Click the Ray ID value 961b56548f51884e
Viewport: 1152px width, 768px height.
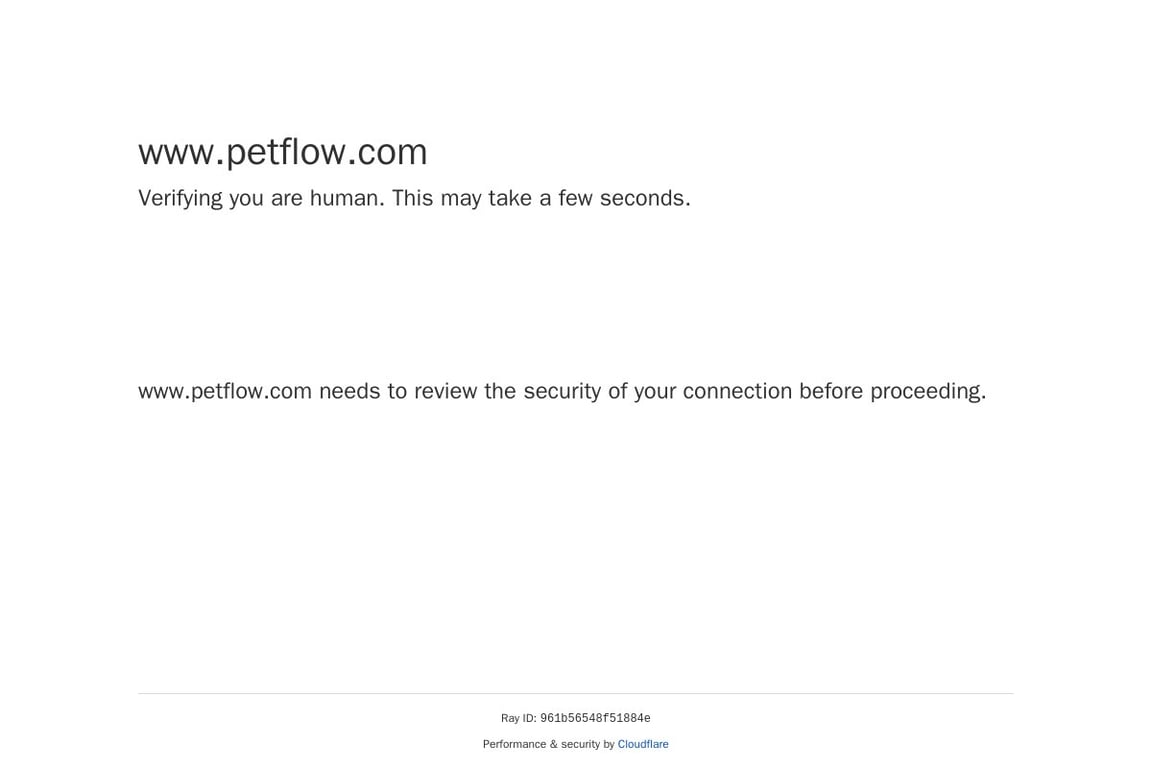click(595, 718)
